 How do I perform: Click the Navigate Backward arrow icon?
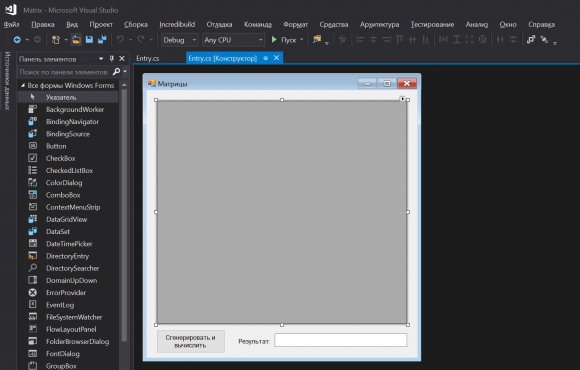click(17, 40)
